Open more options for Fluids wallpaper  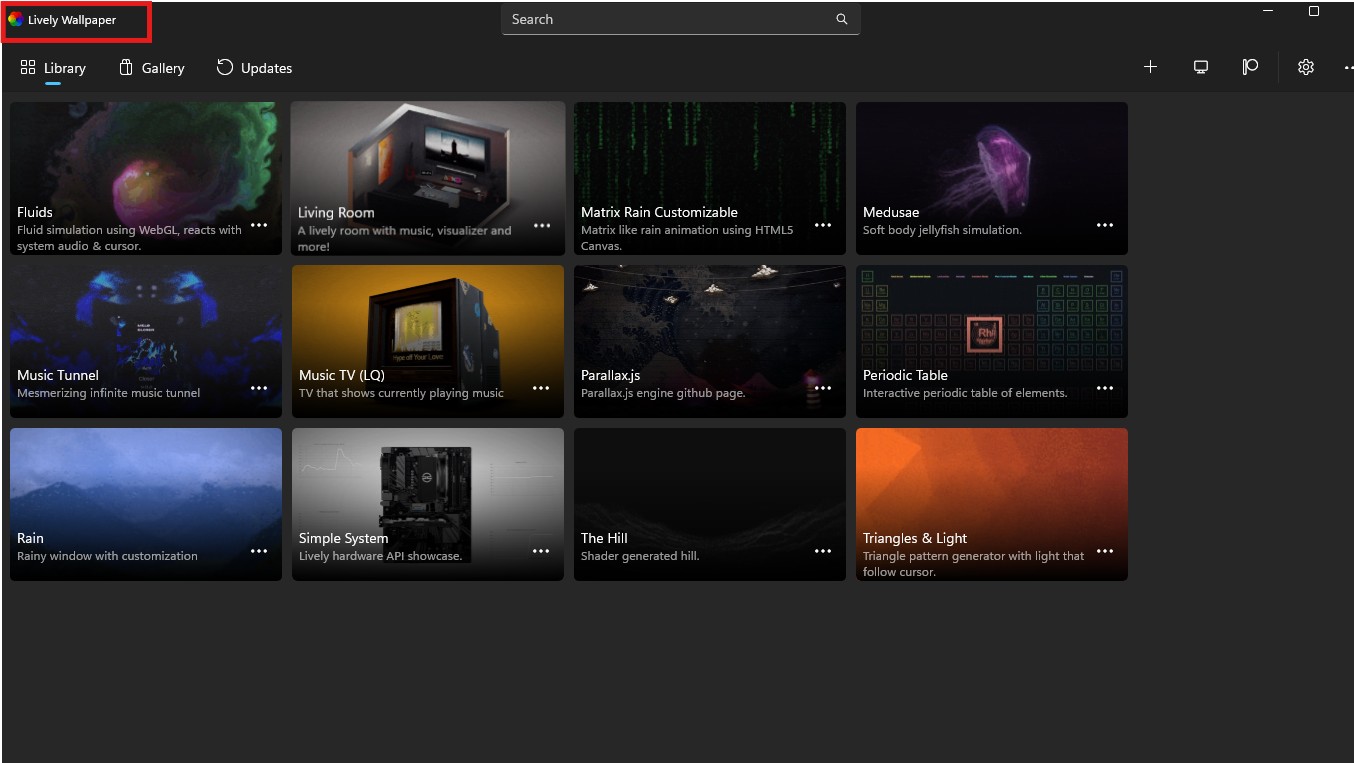[x=259, y=225]
